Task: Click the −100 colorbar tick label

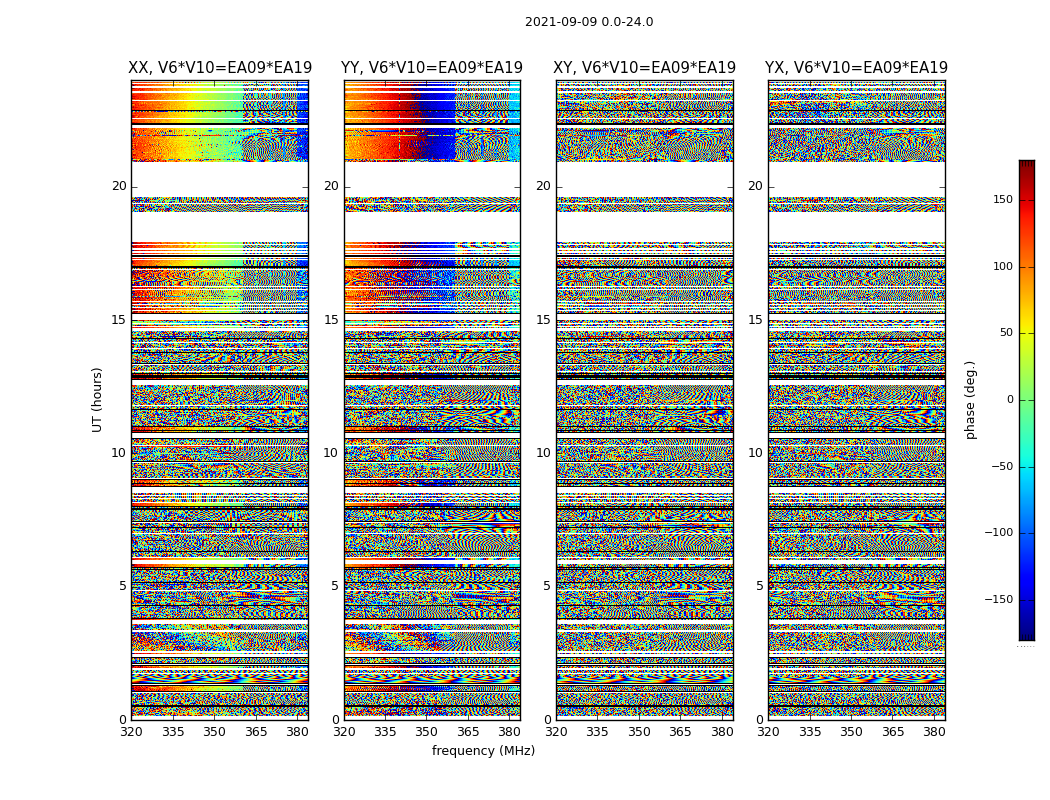Action: click(998, 533)
